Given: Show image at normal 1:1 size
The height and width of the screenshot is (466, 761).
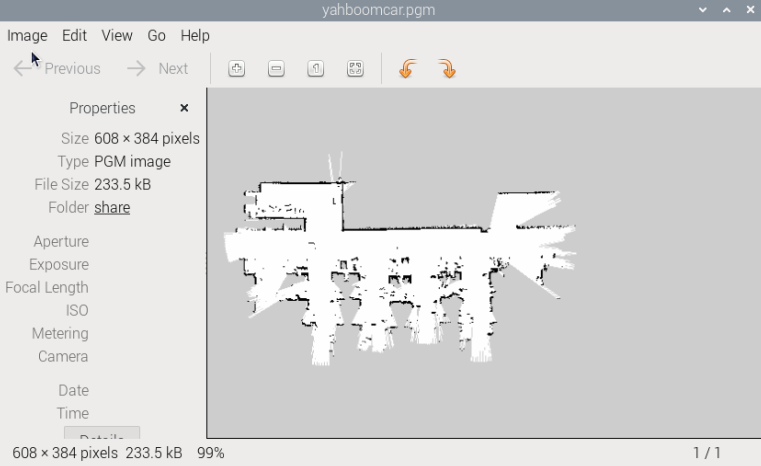Looking at the screenshot, I should [x=315, y=69].
